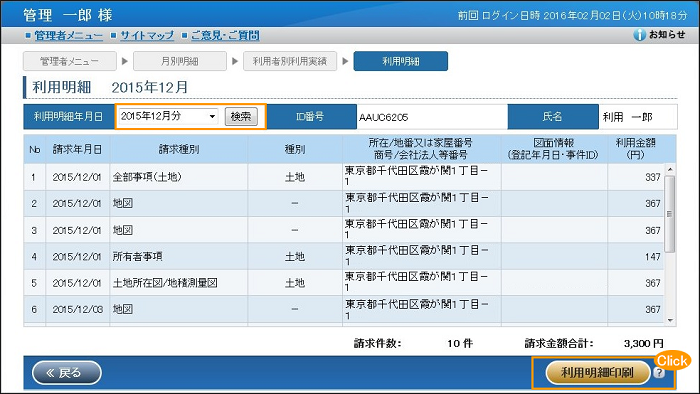Select 地図 in row 2
This screenshot has height=394, width=700.
123,203
